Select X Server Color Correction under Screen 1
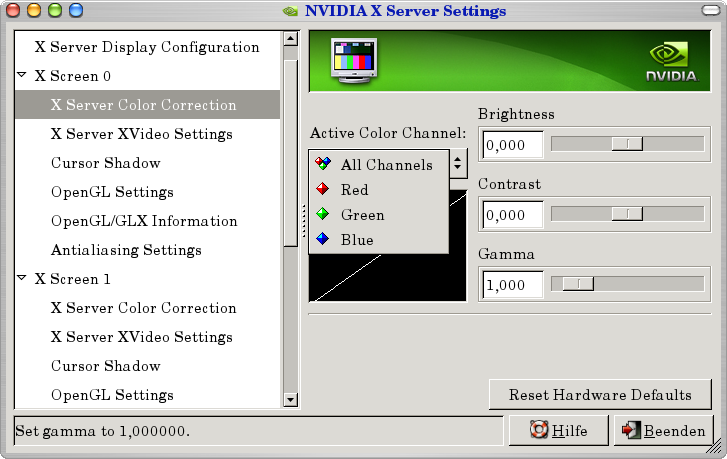727x459 pixels. click(144, 308)
